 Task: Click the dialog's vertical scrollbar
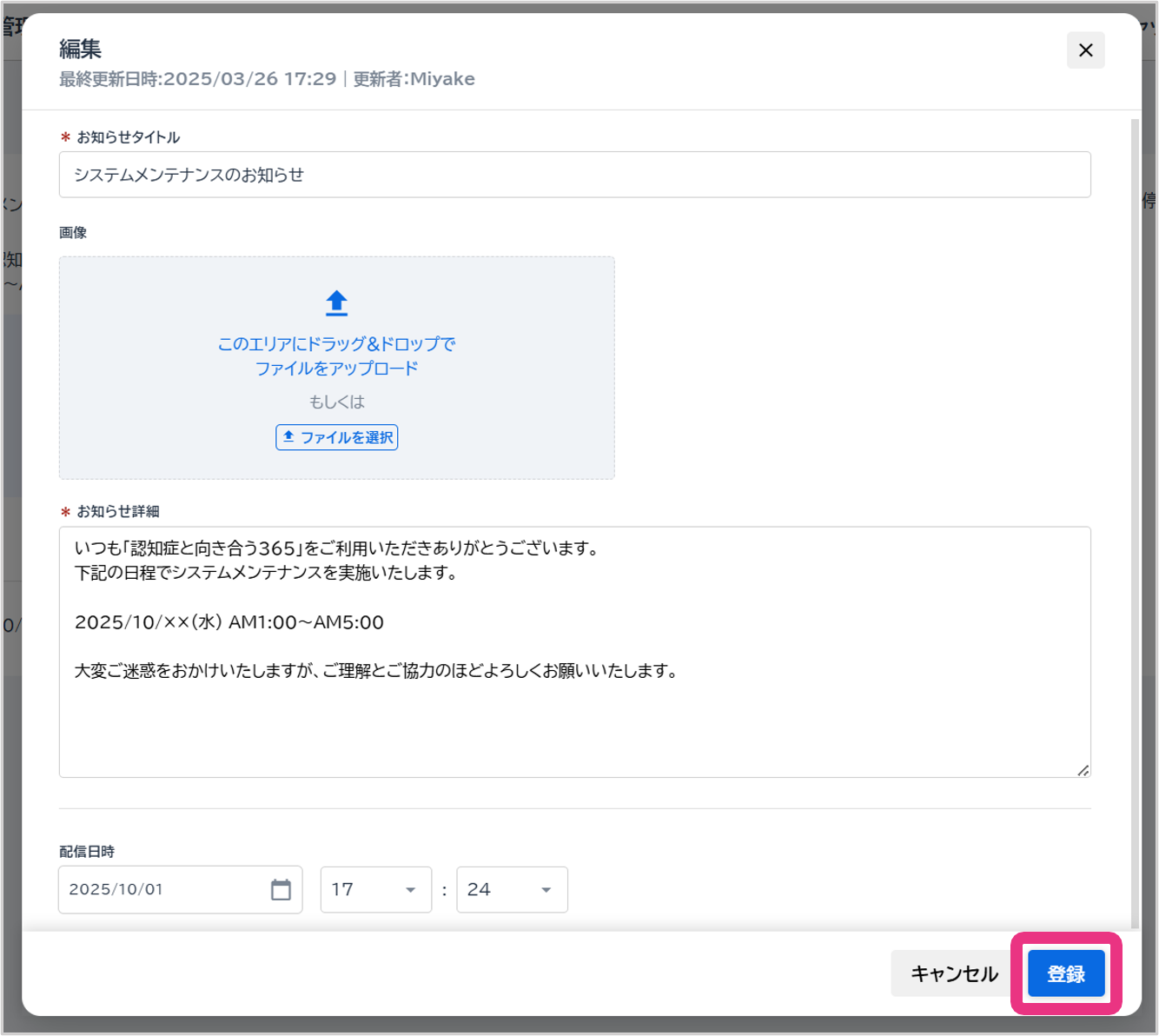tap(1135, 521)
